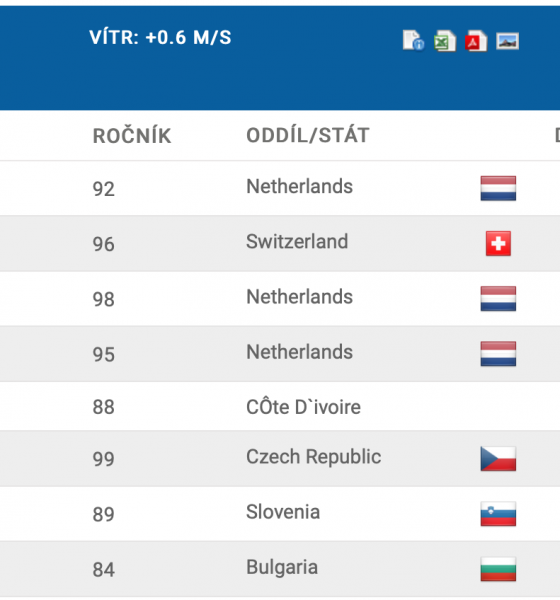Sort by the ROČNÍK column header
Screen dimensions: 560x600
[x=132, y=136]
